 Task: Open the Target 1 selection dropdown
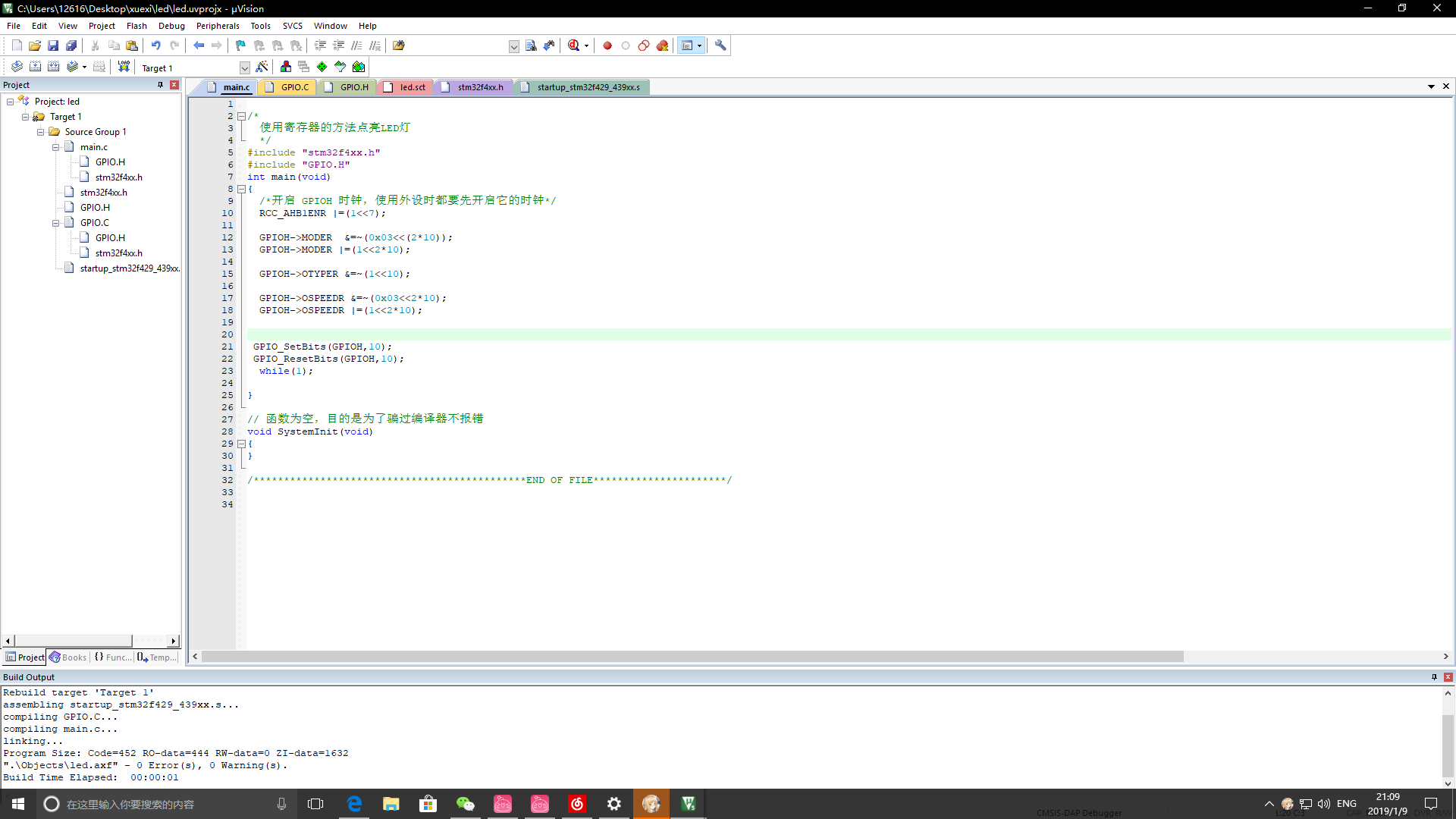click(x=244, y=67)
